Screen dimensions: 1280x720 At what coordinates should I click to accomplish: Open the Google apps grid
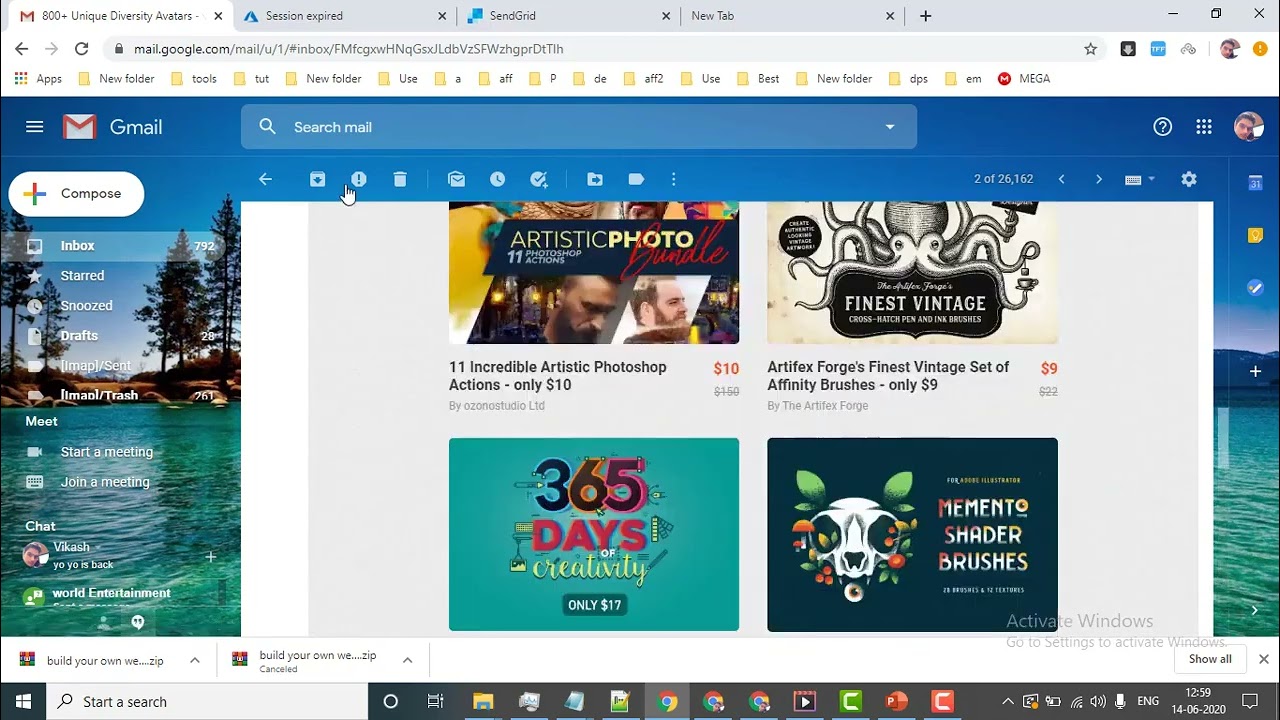pos(1204,127)
